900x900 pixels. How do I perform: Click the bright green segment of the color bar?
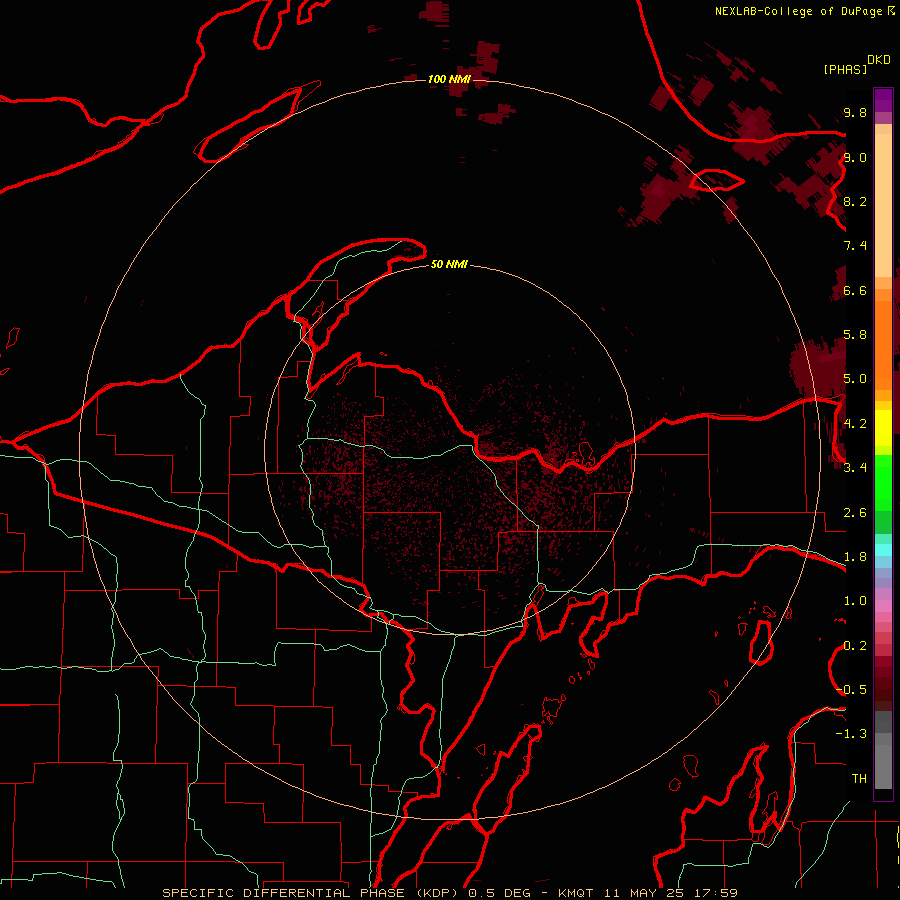coord(883,482)
